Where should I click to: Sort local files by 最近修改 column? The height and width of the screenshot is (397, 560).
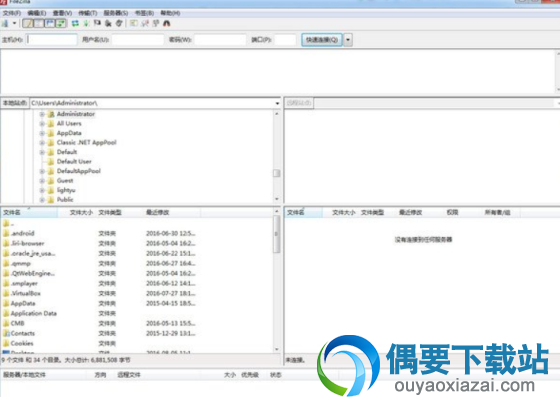(x=172, y=213)
